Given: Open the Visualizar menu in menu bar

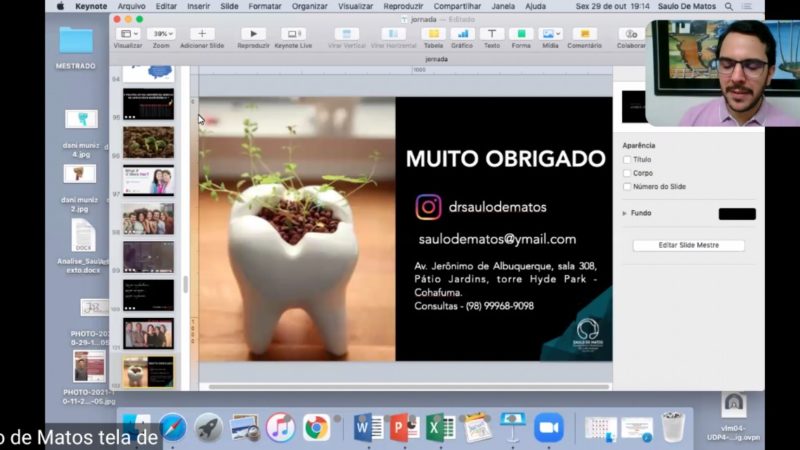Looking at the screenshot, I should [x=356, y=6].
